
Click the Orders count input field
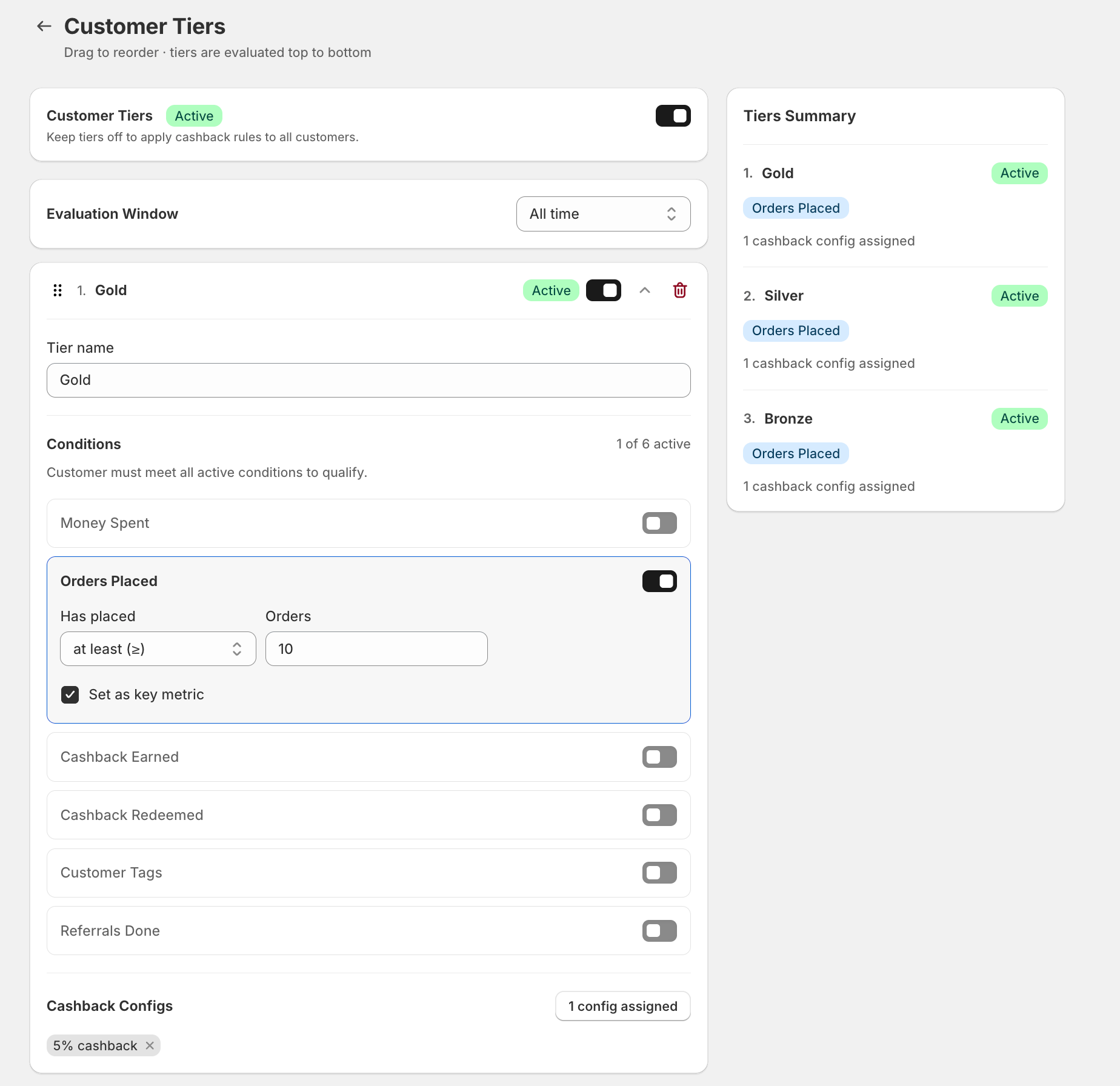pyautogui.click(x=376, y=649)
